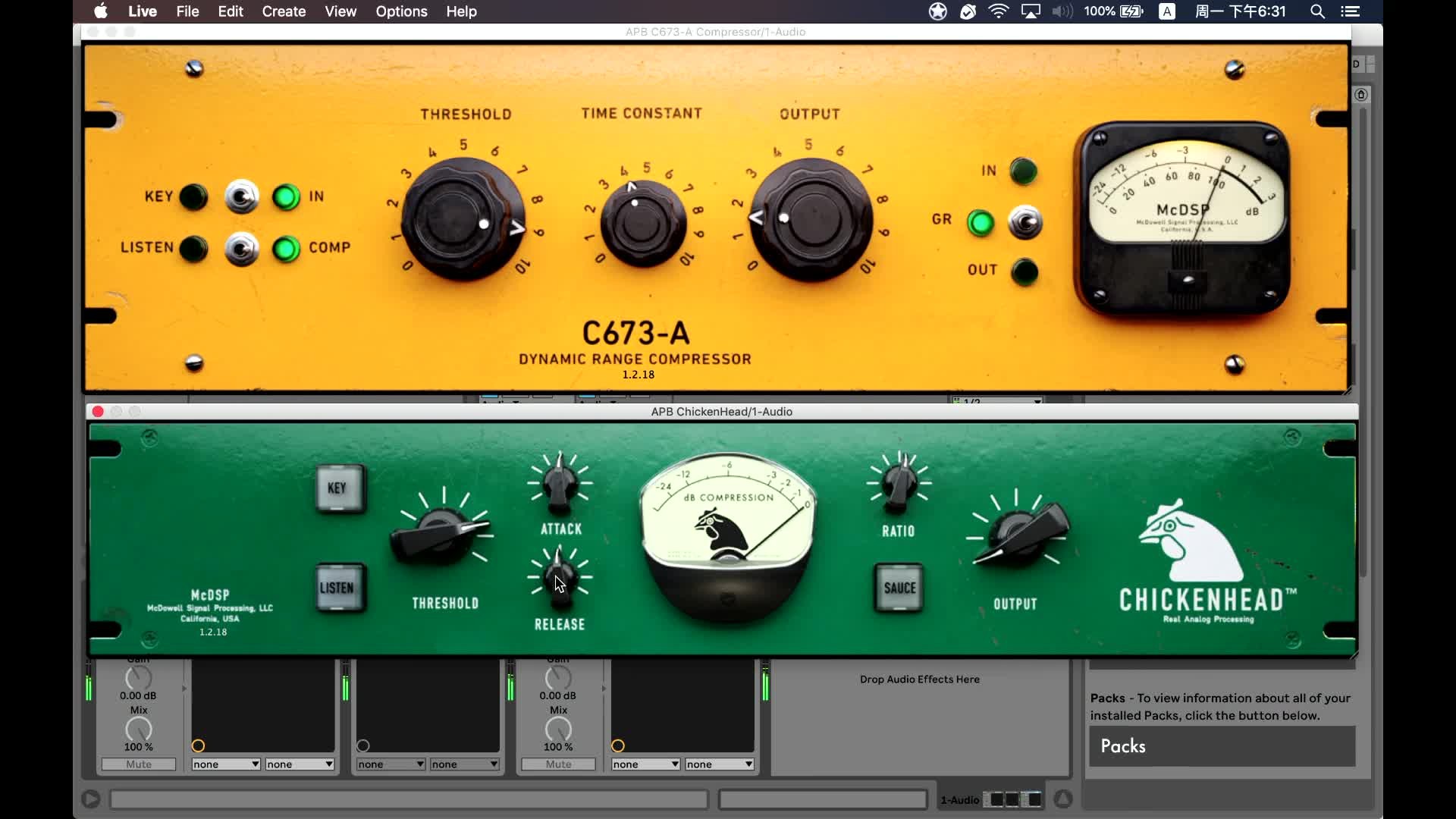Click the C673-A THRESHOLD knob
This screenshot has width=1456, height=819.
tap(462, 220)
